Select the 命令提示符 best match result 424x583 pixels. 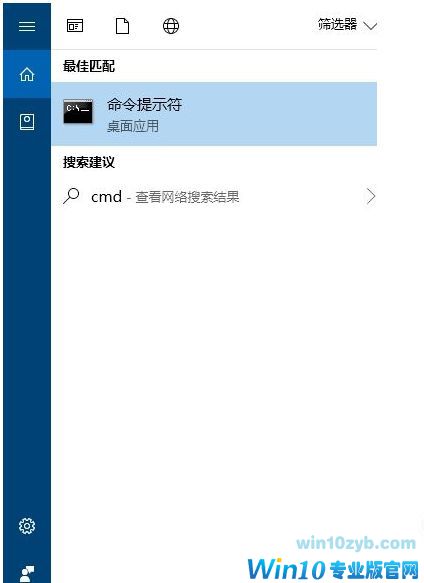(x=214, y=114)
